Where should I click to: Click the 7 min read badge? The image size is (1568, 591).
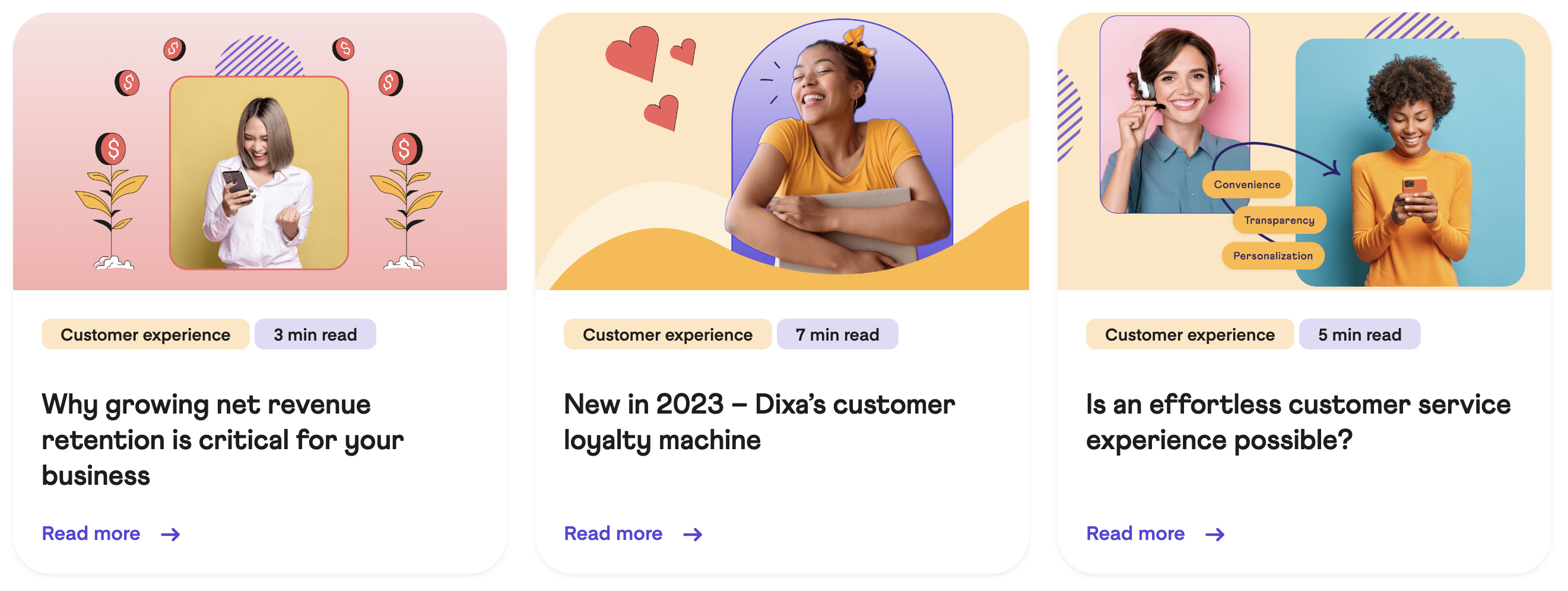(837, 334)
